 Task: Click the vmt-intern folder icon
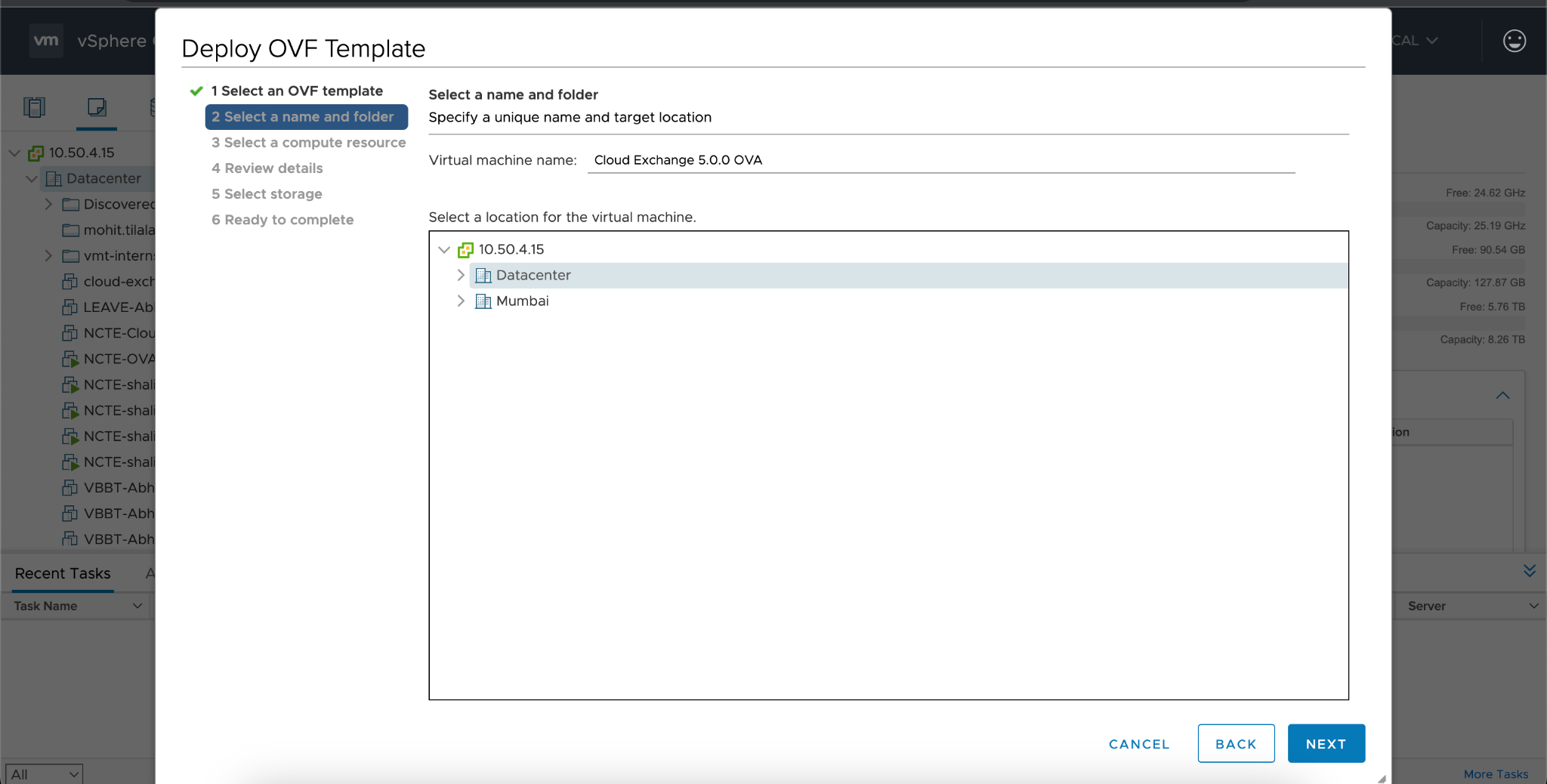coord(71,255)
